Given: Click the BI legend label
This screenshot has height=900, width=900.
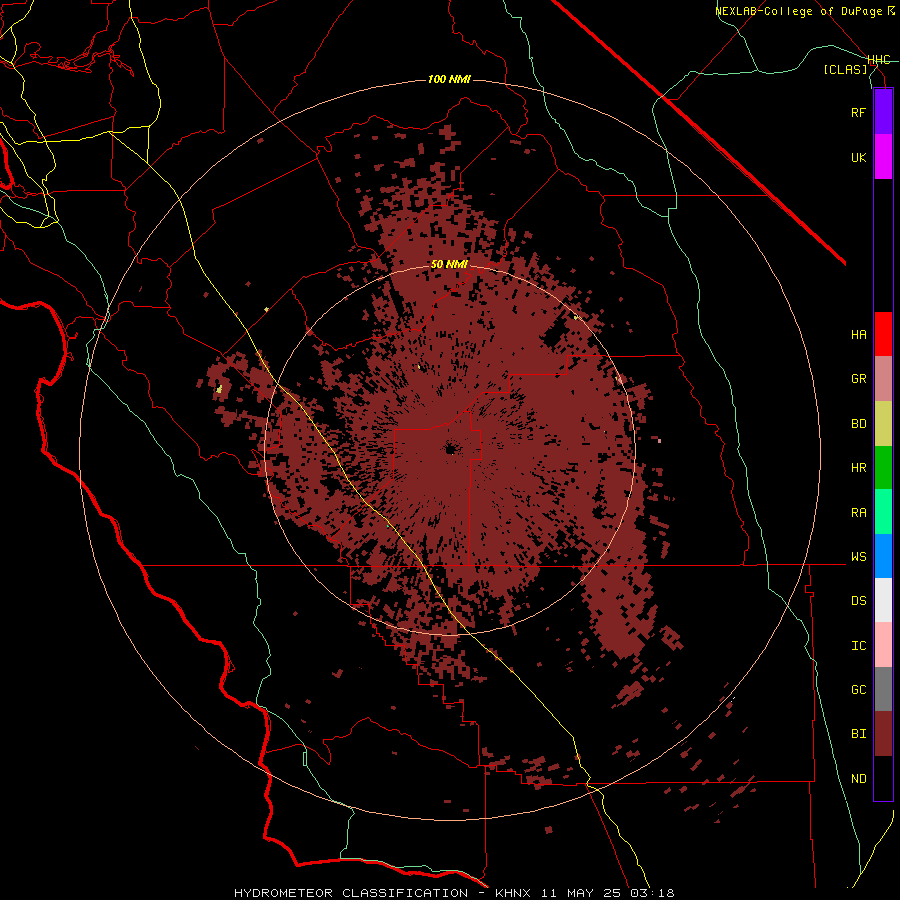Looking at the screenshot, I should tap(858, 734).
